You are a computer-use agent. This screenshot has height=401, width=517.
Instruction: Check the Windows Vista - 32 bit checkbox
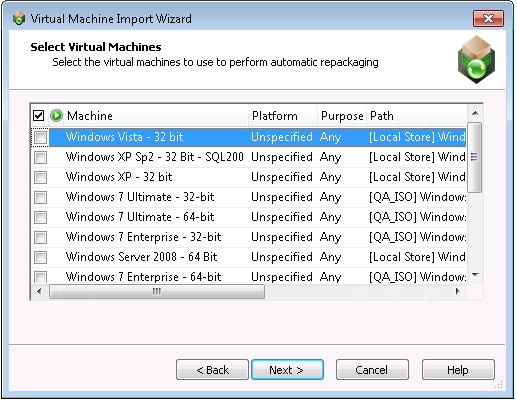point(41,137)
